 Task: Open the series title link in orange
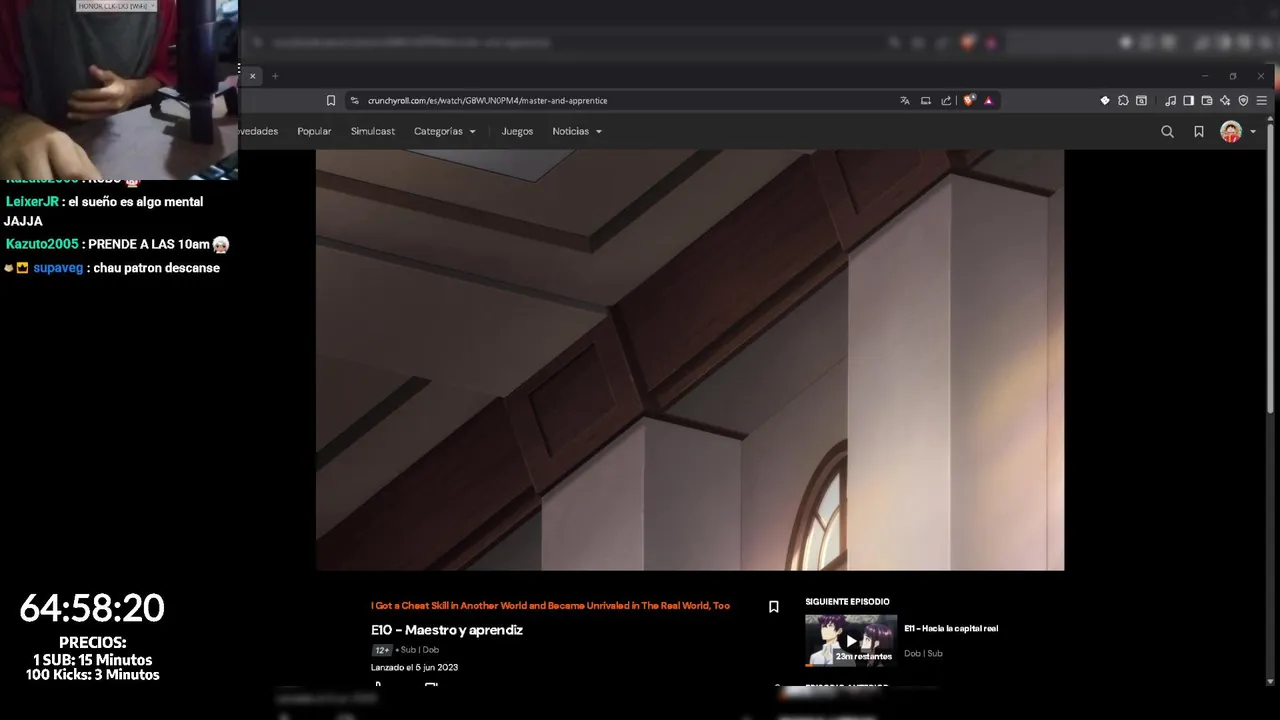pos(550,606)
